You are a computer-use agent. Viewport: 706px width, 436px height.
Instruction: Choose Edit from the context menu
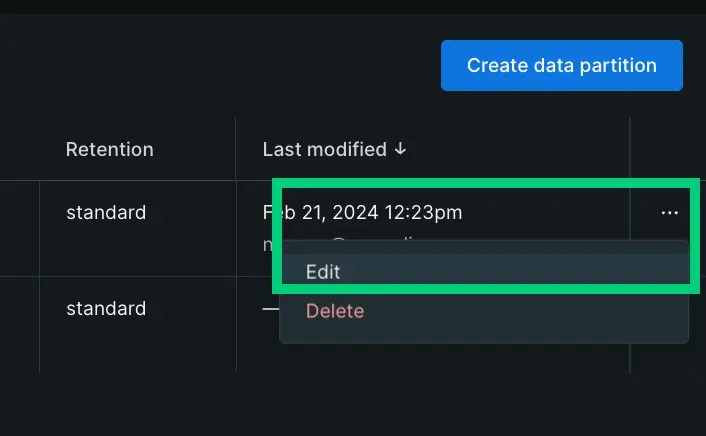tap(324, 271)
